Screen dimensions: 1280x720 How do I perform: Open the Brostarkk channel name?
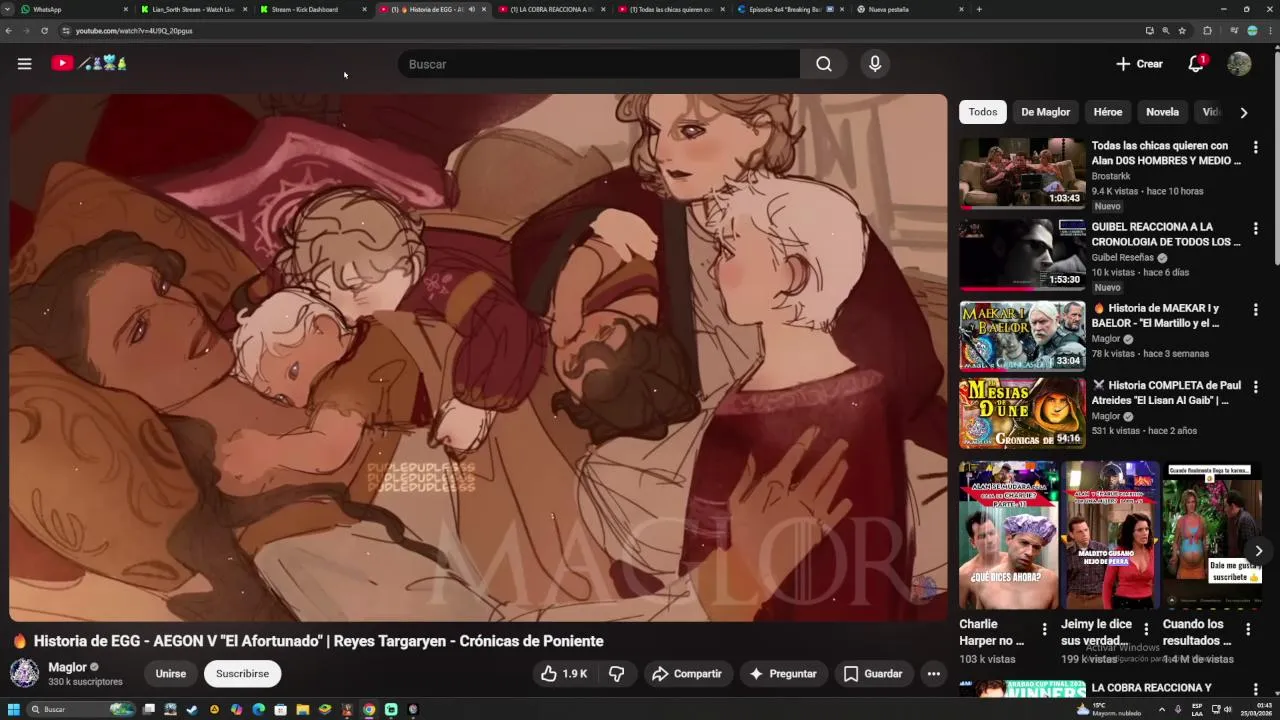point(1111,176)
